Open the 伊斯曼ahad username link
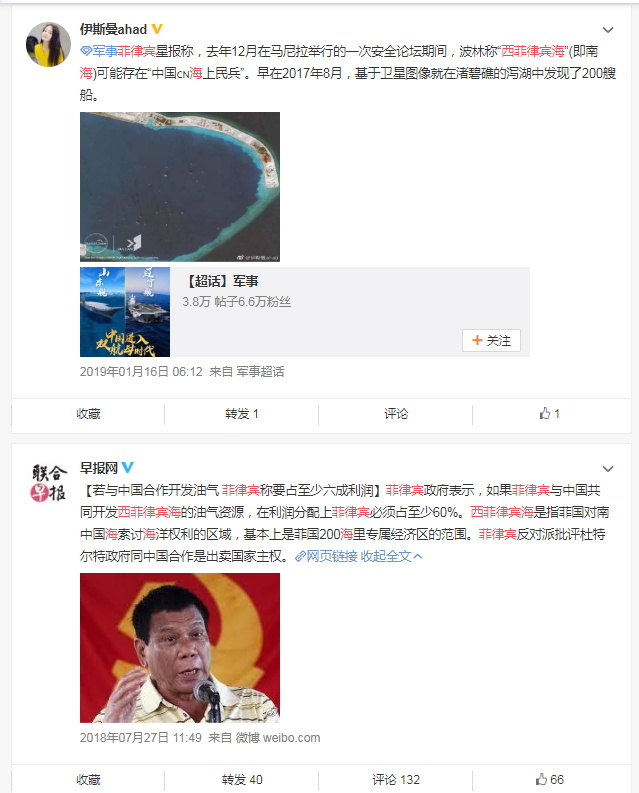 [x=113, y=29]
